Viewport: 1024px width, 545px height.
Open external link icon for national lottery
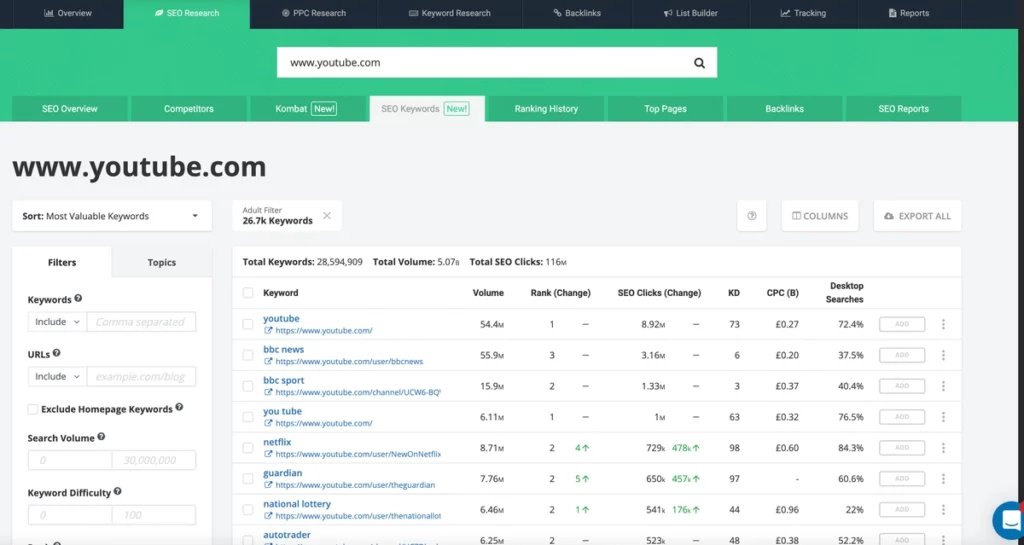tap(268, 516)
